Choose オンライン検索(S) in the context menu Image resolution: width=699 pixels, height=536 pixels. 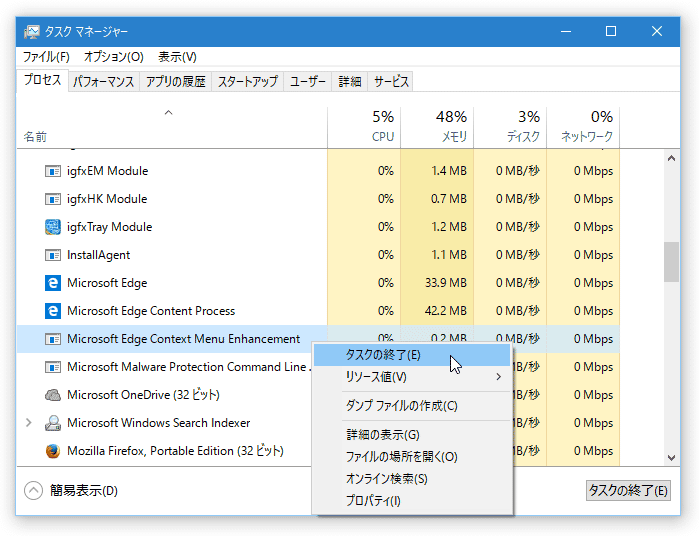coord(413,479)
